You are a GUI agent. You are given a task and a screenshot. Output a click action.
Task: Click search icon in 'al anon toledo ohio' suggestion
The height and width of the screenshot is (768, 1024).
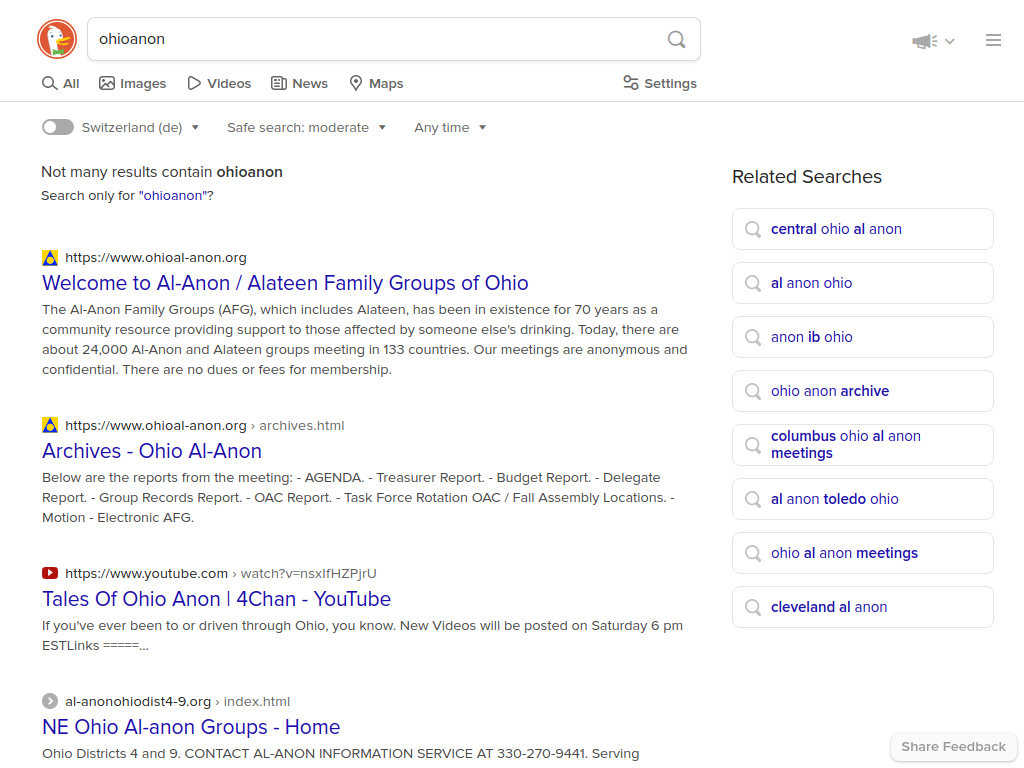click(753, 500)
